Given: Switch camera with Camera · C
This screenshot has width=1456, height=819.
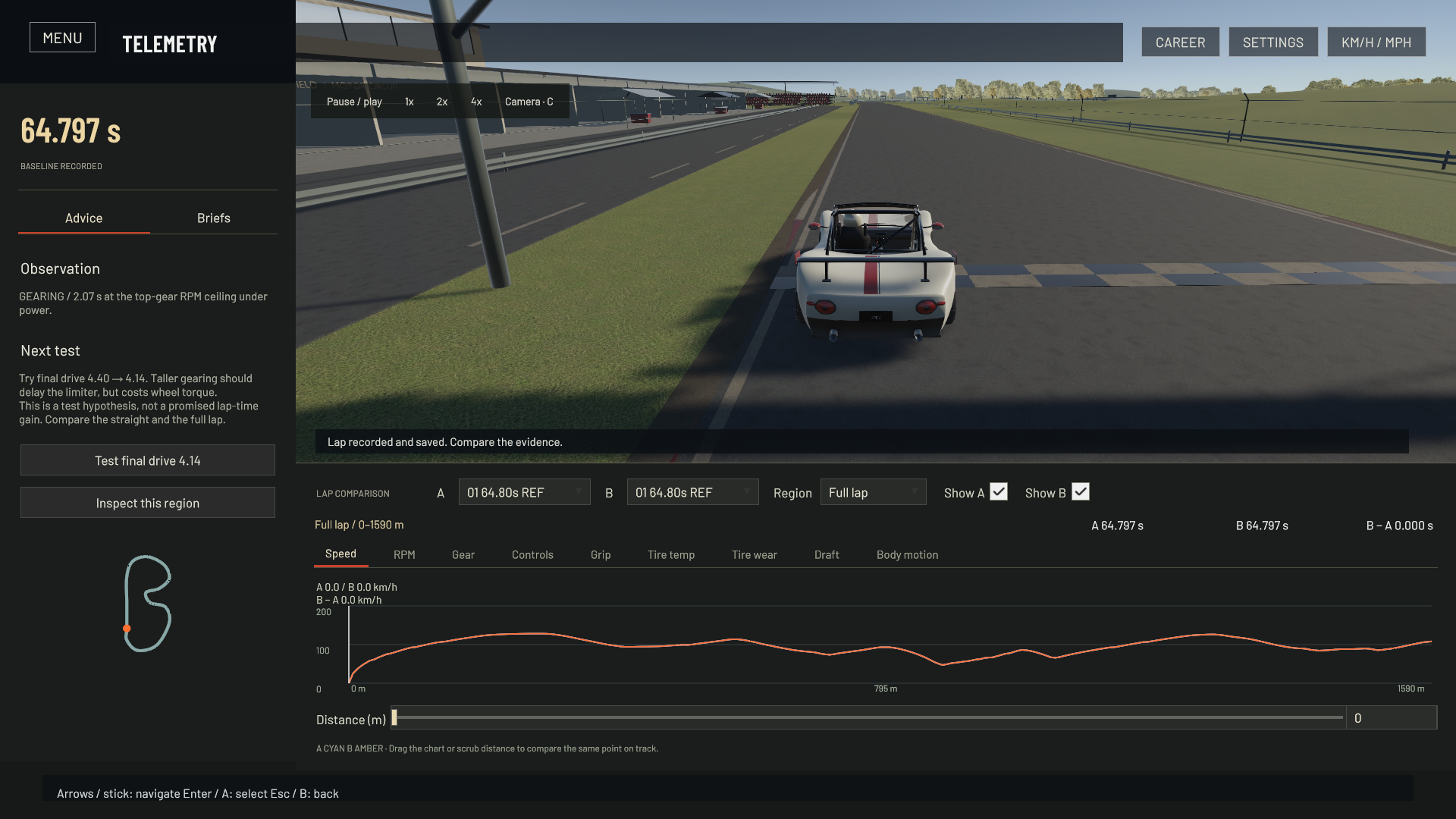Looking at the screenshot, I should pyautogui.click(x=529, y=102).
